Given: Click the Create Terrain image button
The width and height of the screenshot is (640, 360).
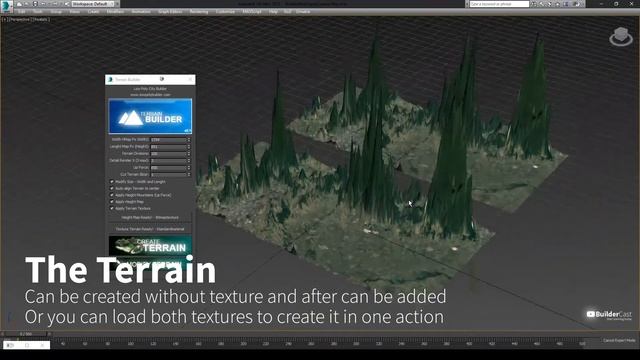Looking at the screenshot, I should pyautogui.click(x=150, y=245).
